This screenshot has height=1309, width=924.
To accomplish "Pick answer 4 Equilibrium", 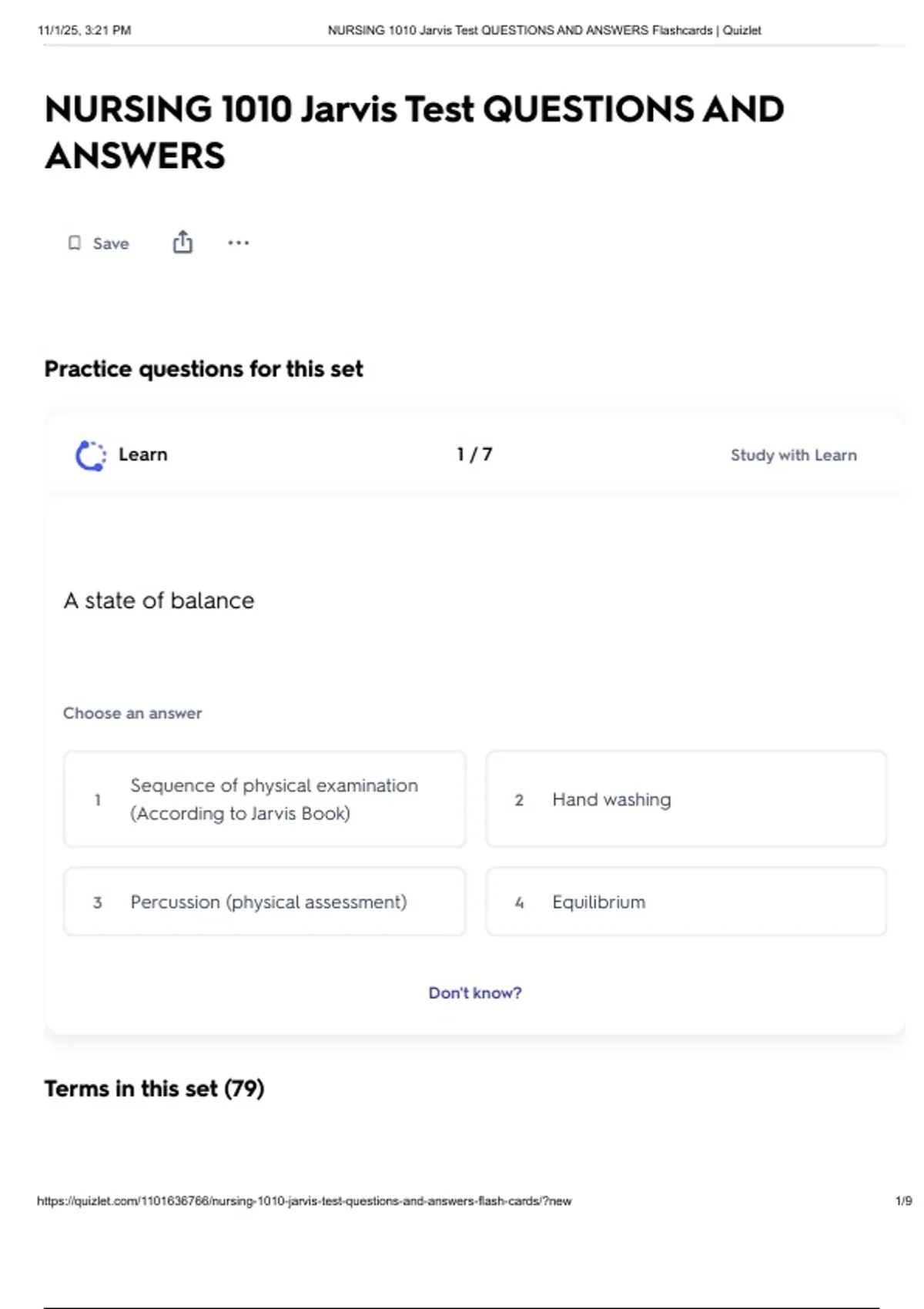I will (686, 902).
